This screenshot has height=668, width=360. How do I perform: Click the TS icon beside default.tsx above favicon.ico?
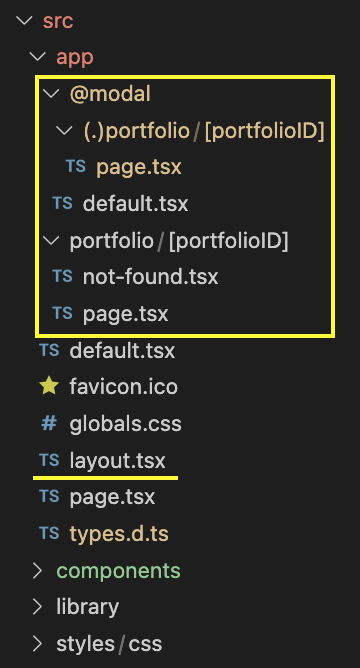tap(49, 350)
